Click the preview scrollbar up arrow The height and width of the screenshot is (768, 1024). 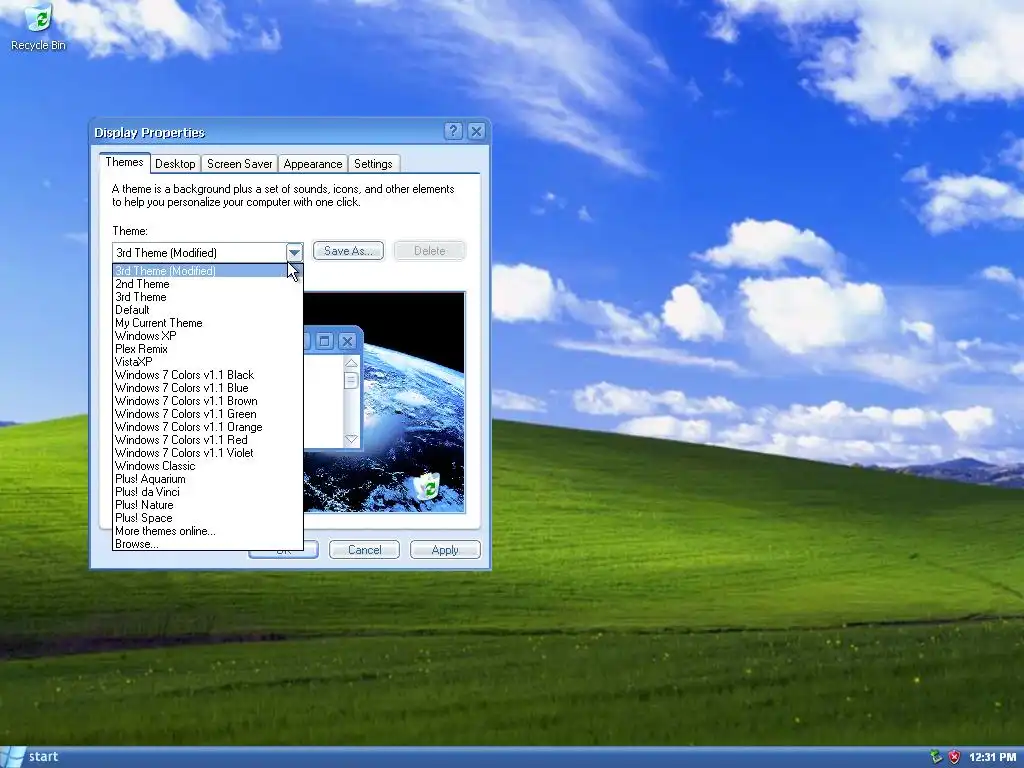[x=351, y=363]
